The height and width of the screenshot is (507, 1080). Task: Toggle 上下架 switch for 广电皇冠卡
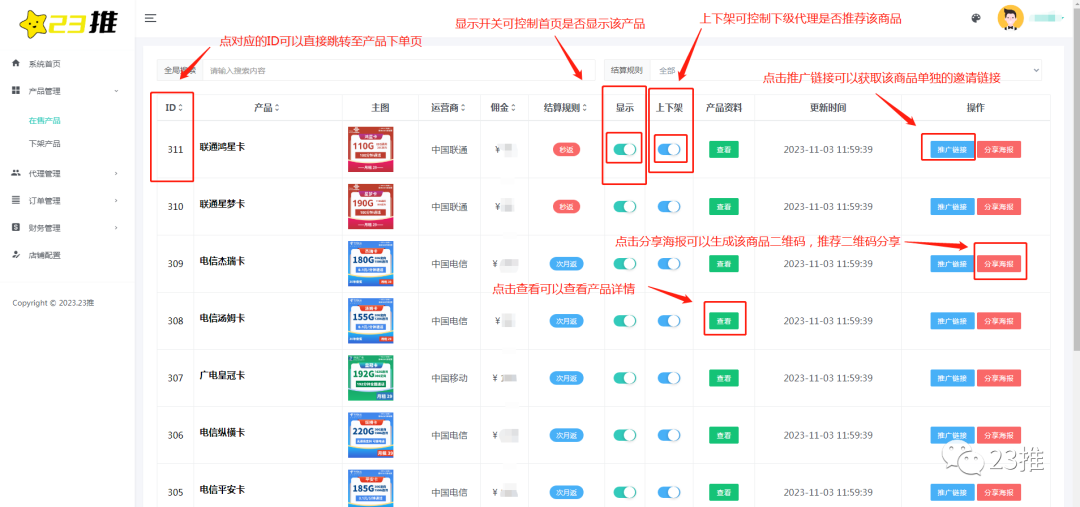pos(669,377)
